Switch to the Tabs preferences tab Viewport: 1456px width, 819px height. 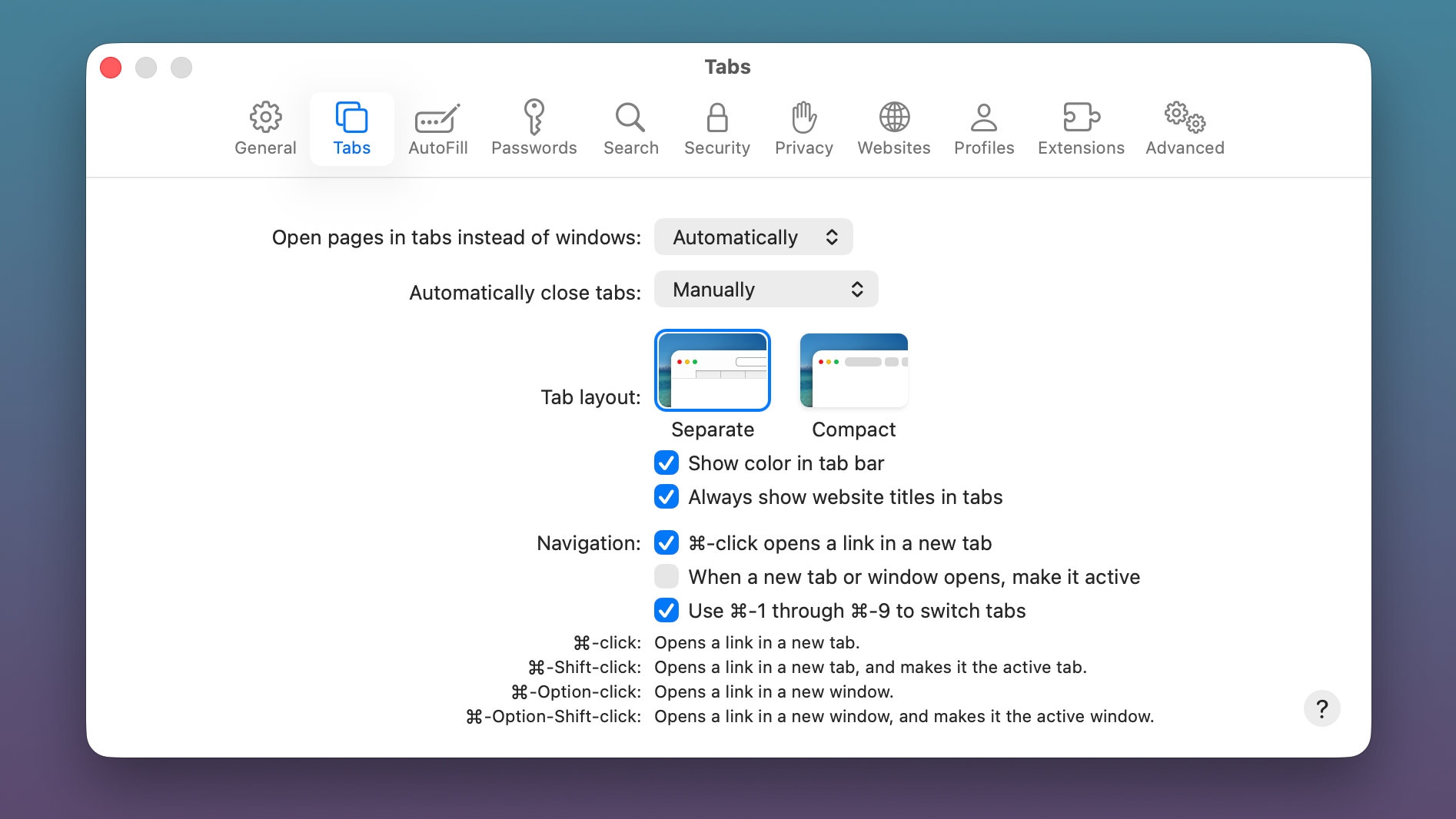point(351,128)
